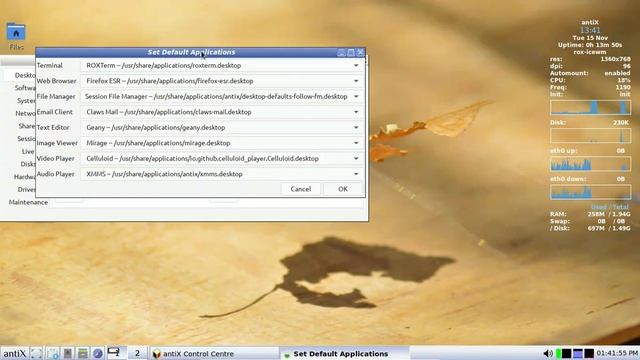
Task: Click the 'Web Browser' row label
Action: click(56, 81)
